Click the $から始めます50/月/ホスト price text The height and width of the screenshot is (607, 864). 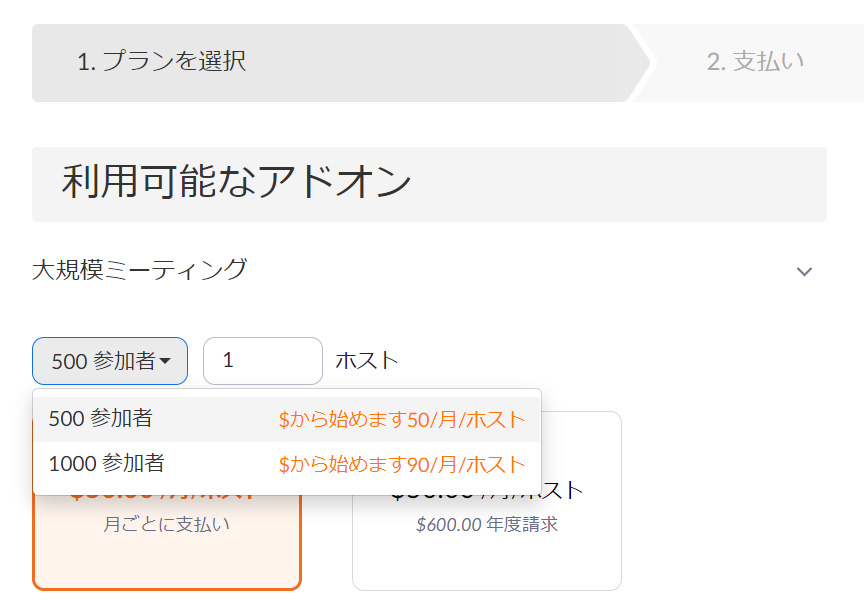coord(401,420)
